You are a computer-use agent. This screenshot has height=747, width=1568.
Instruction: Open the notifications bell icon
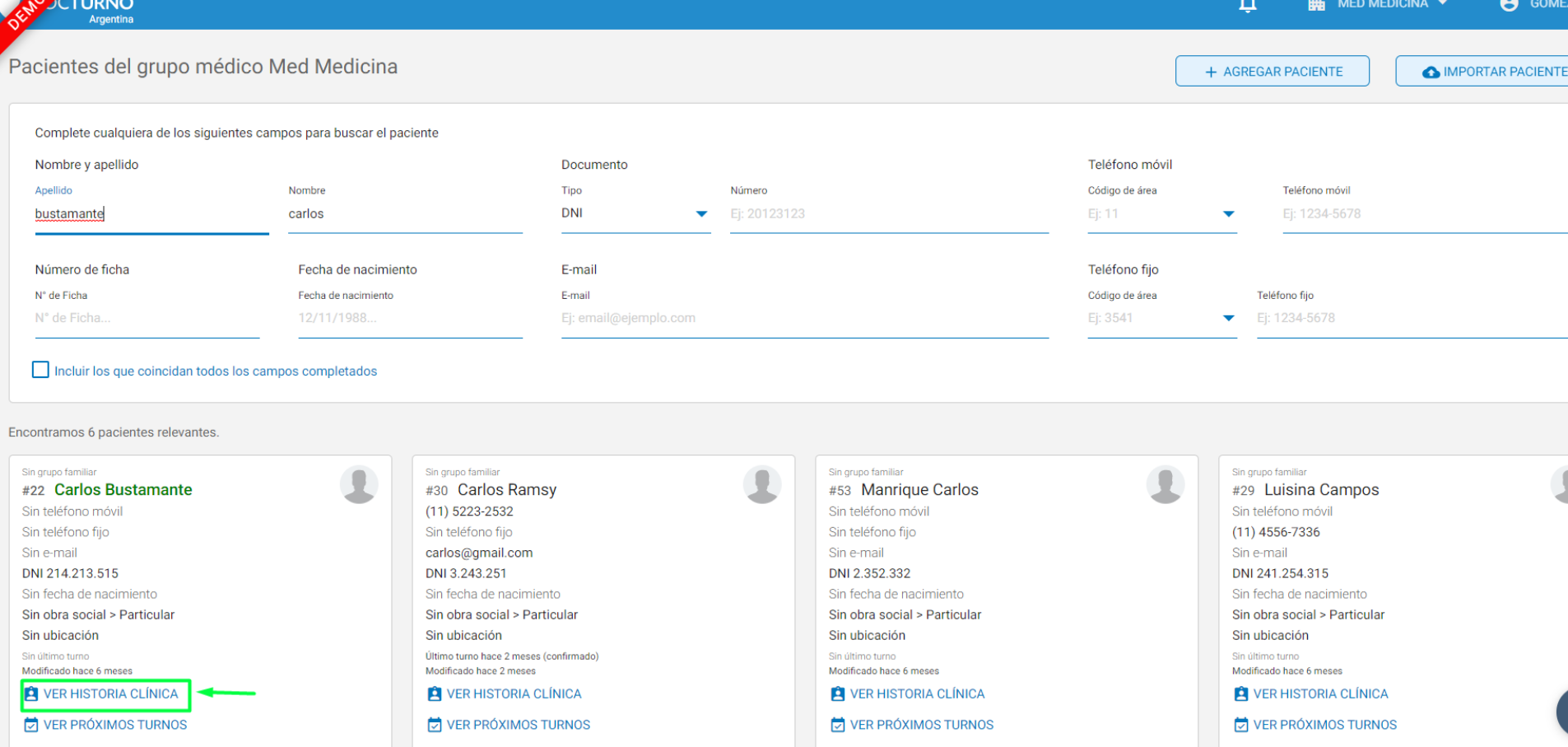[x=1248, y=5]
